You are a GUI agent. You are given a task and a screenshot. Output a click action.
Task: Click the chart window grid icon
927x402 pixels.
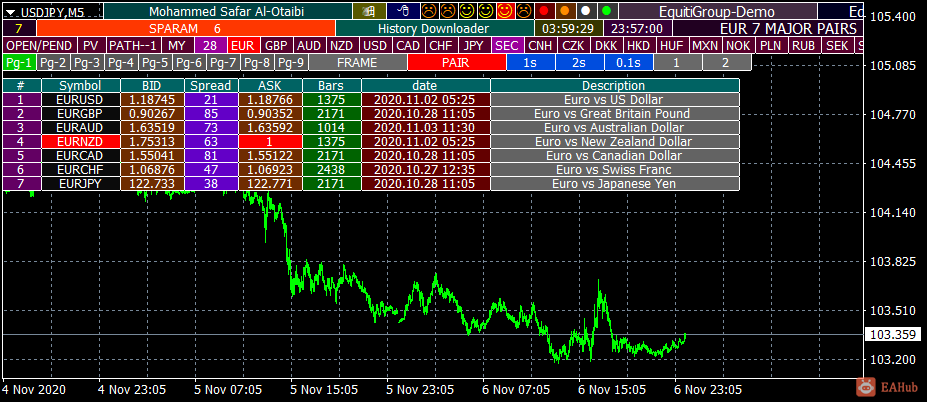(x=369, y=11)
